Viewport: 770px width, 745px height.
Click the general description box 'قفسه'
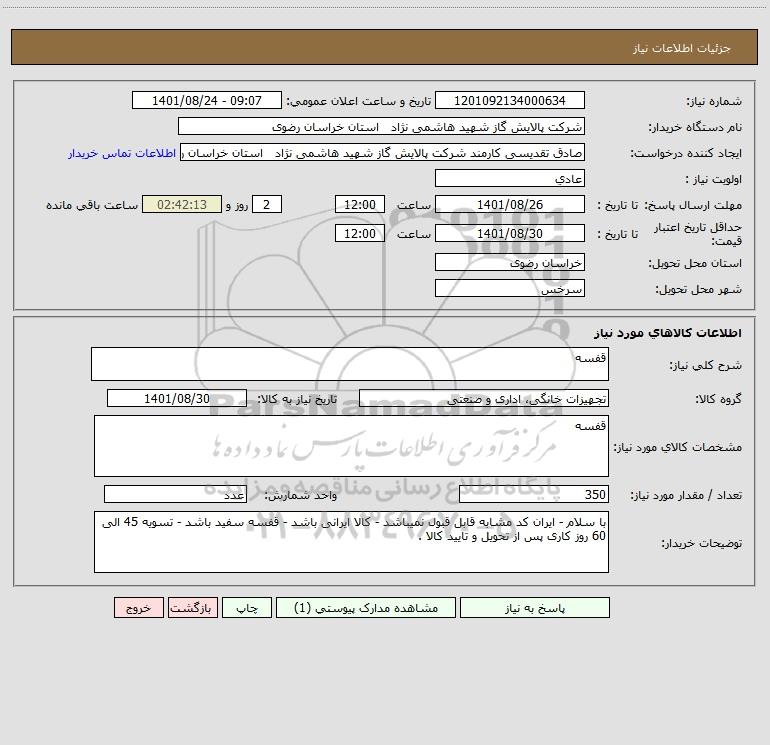[350, 364]
